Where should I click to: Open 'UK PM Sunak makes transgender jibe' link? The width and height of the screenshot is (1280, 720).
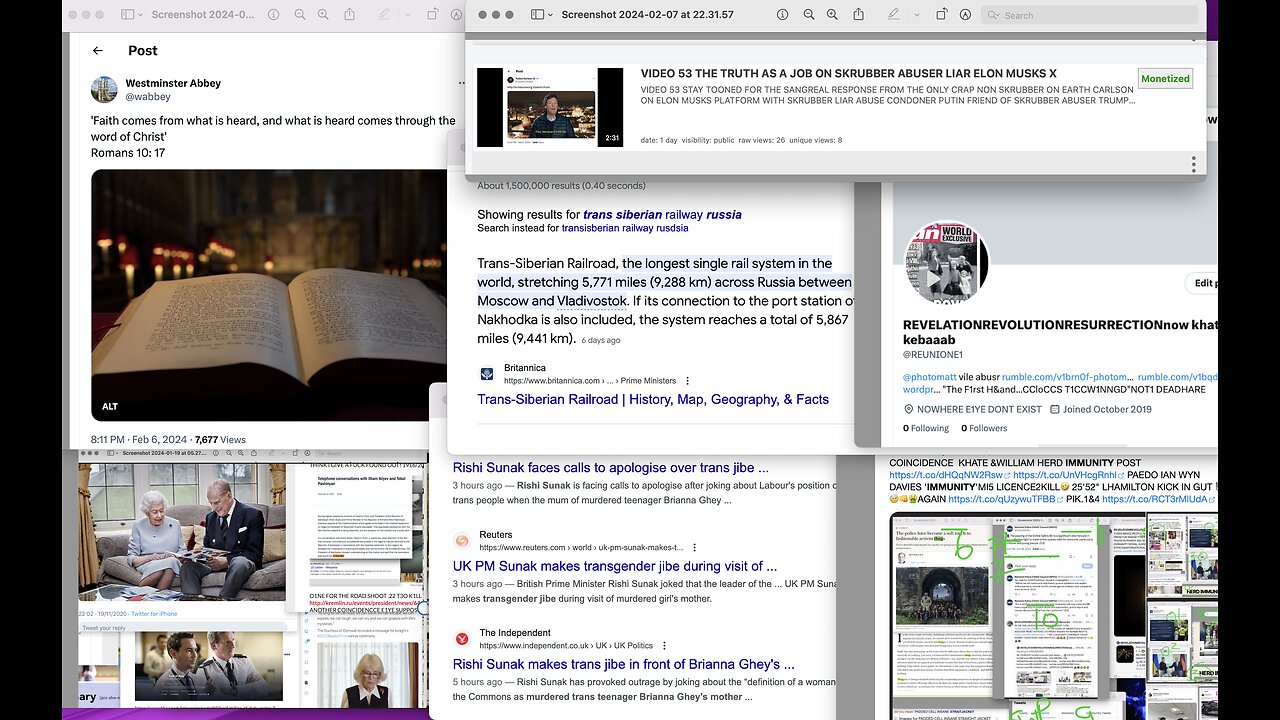(615, 566)
